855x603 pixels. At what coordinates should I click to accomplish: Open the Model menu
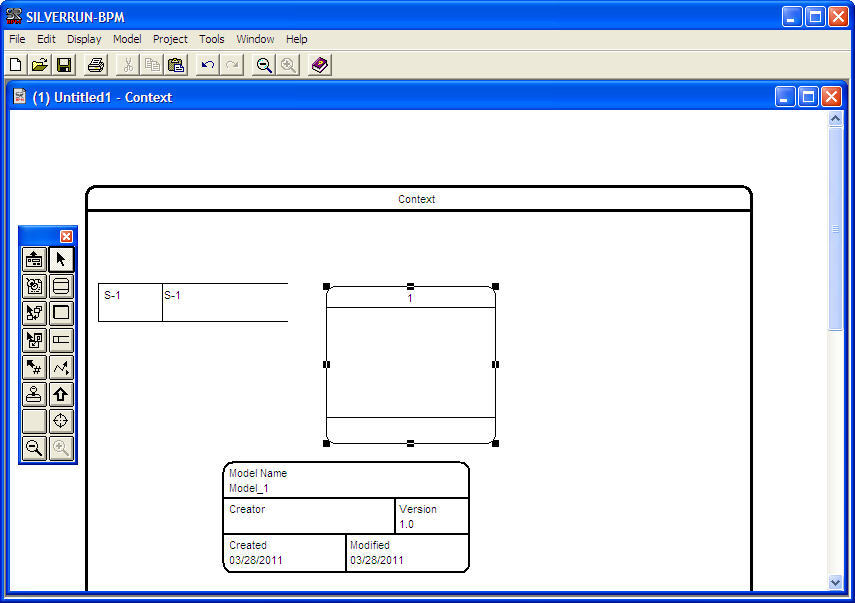127,39
